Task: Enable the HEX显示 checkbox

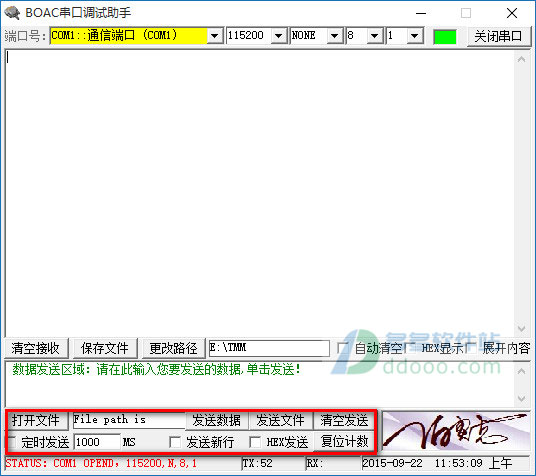Action: (411, 348)
